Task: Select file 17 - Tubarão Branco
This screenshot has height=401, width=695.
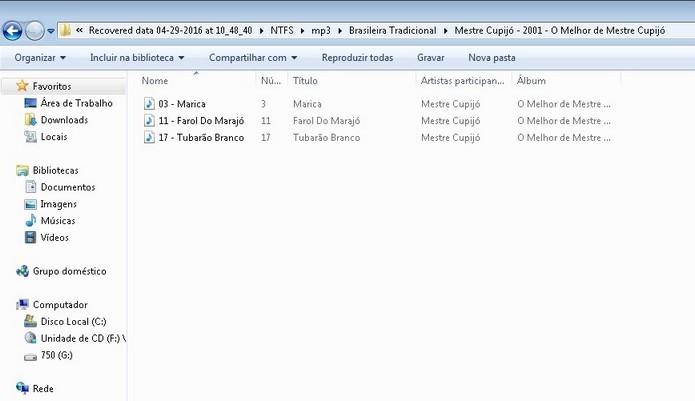Action: pyautogui.click(x=201, y=137)
